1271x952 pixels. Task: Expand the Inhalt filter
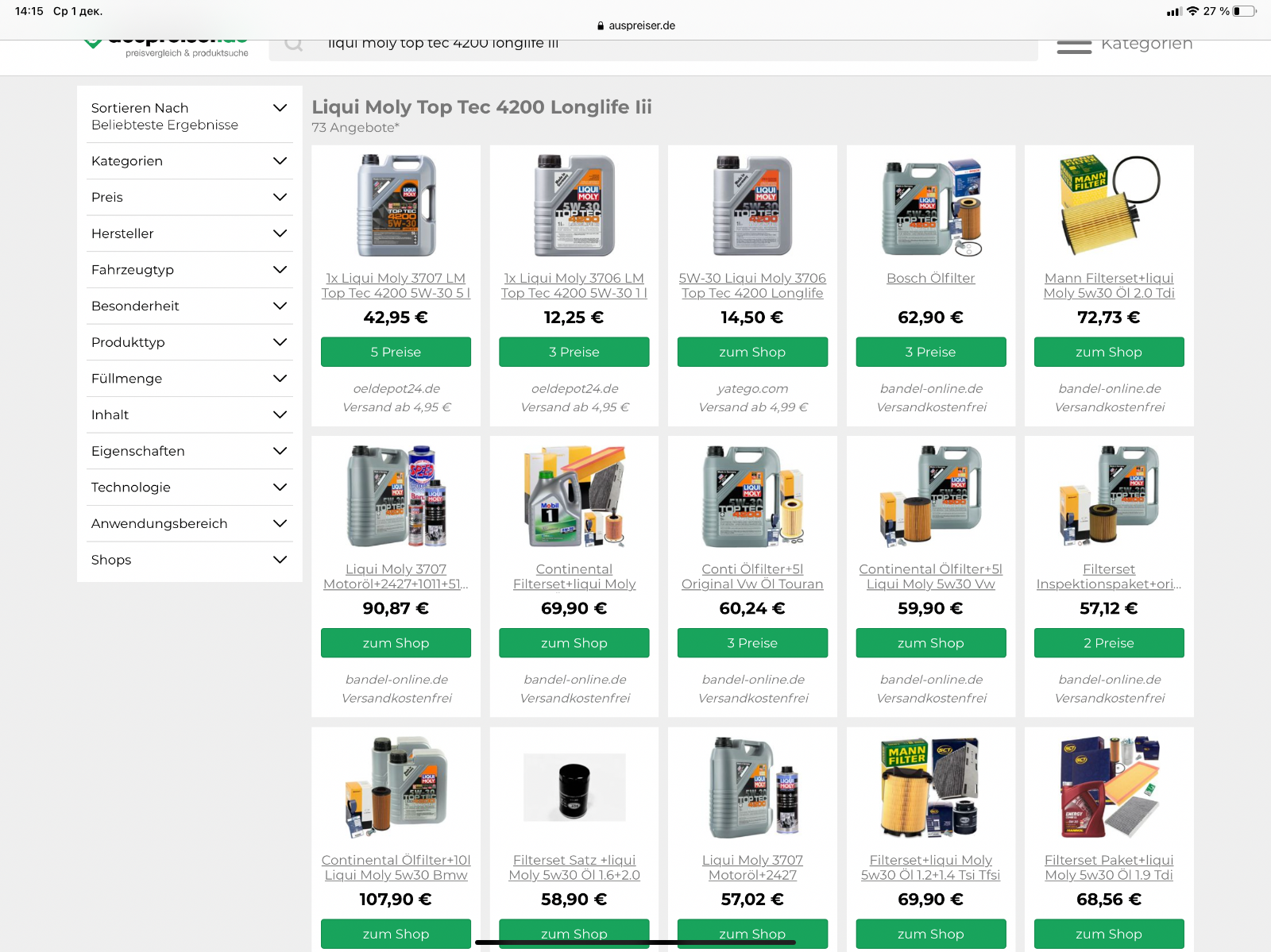pyautogui.click(x=189, y=415)
